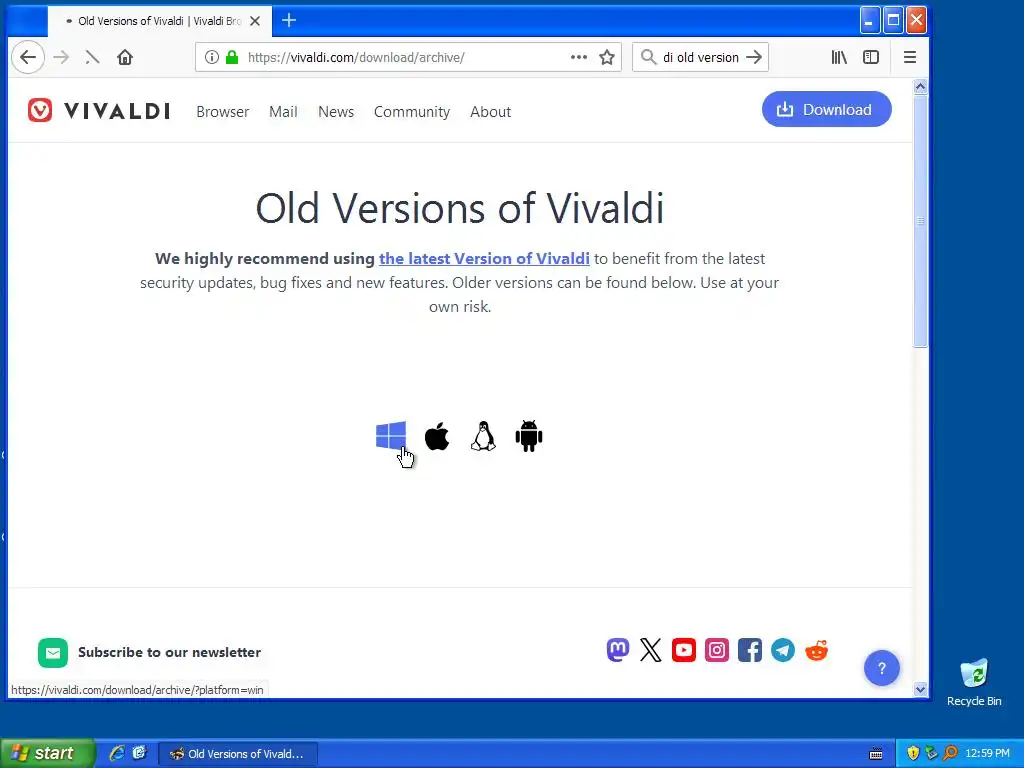The width and height of the screenshot is (1024, 768).
Task: Open the News menu item
Action: [336, 112]
